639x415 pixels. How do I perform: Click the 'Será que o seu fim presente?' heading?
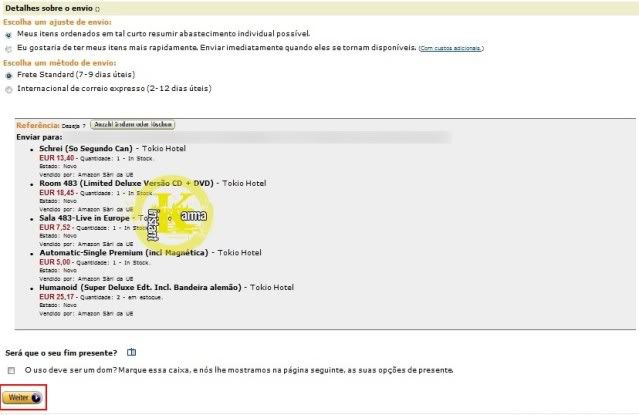(x=61, y=353)
